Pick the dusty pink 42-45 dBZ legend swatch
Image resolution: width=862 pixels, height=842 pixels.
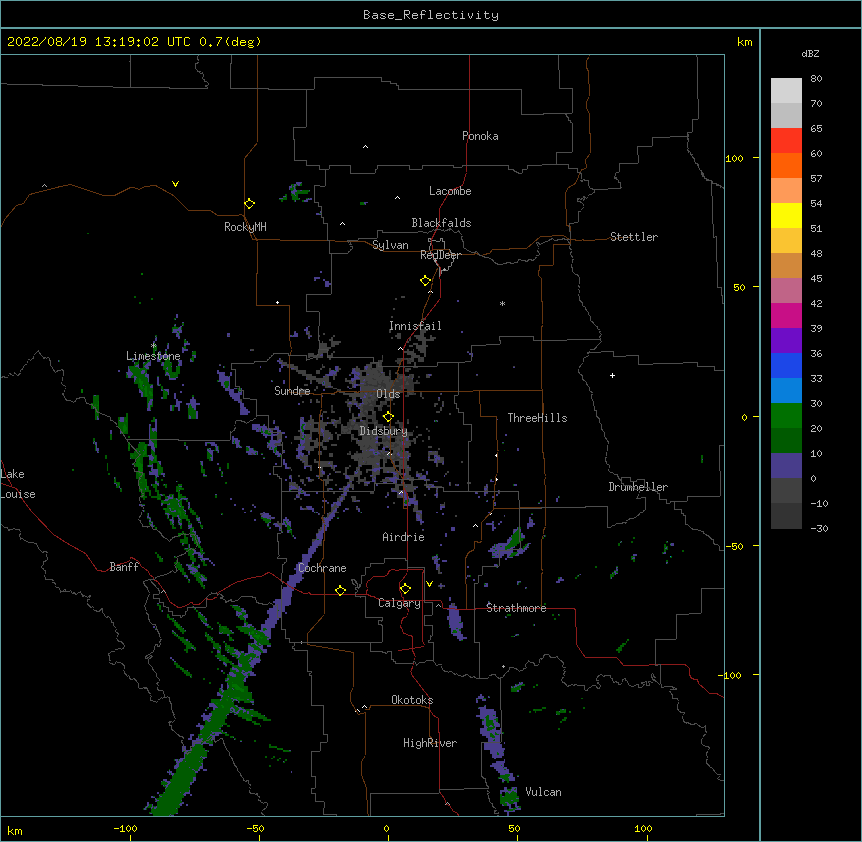(x=786, y=290)
